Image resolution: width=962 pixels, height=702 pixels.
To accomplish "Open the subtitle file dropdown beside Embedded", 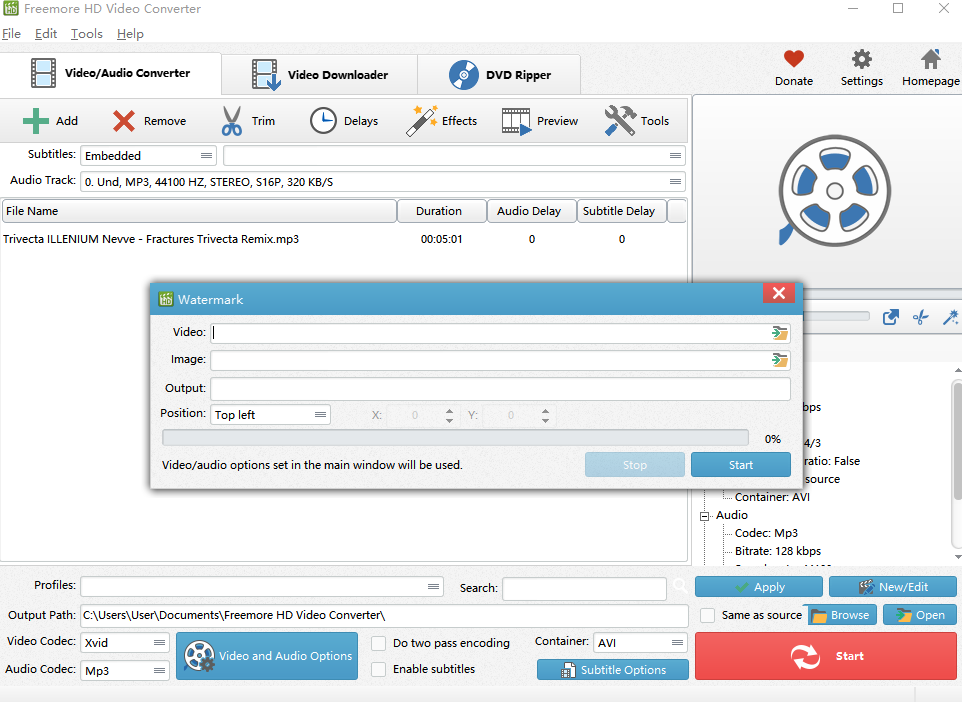I will 454,156.
